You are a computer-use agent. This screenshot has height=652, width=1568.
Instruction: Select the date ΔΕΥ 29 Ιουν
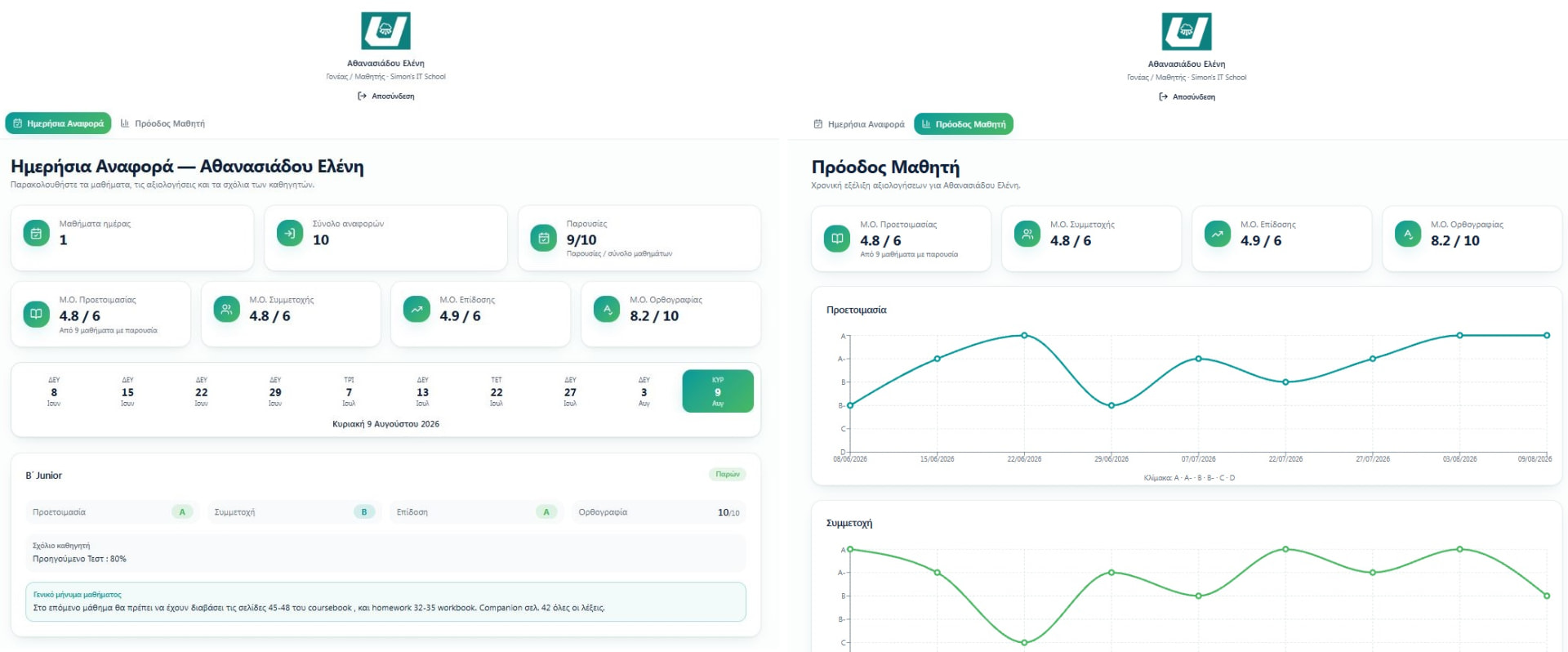(x=275, y=391)
